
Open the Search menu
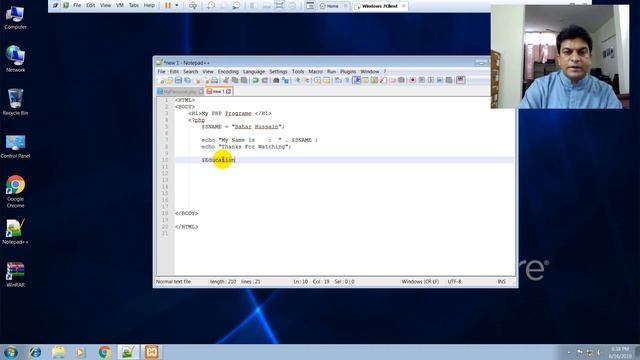pyautogui.click(x=190, y=71)
